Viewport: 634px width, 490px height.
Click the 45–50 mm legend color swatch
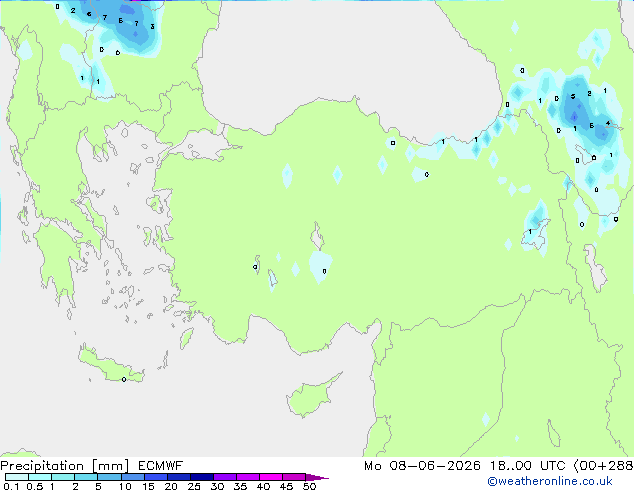pos(294,477)
